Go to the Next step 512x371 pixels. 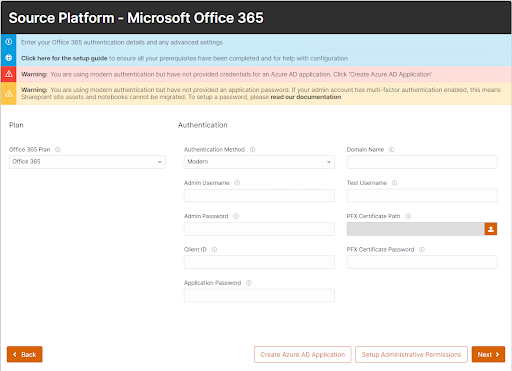[488, 354]
